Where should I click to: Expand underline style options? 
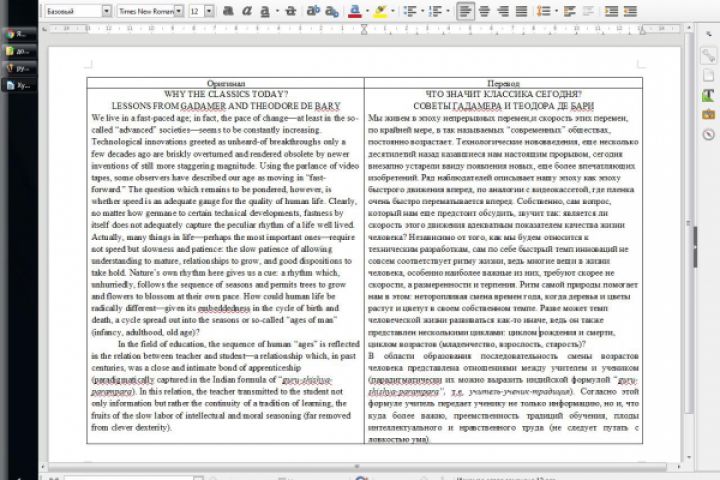click(277, 11)
